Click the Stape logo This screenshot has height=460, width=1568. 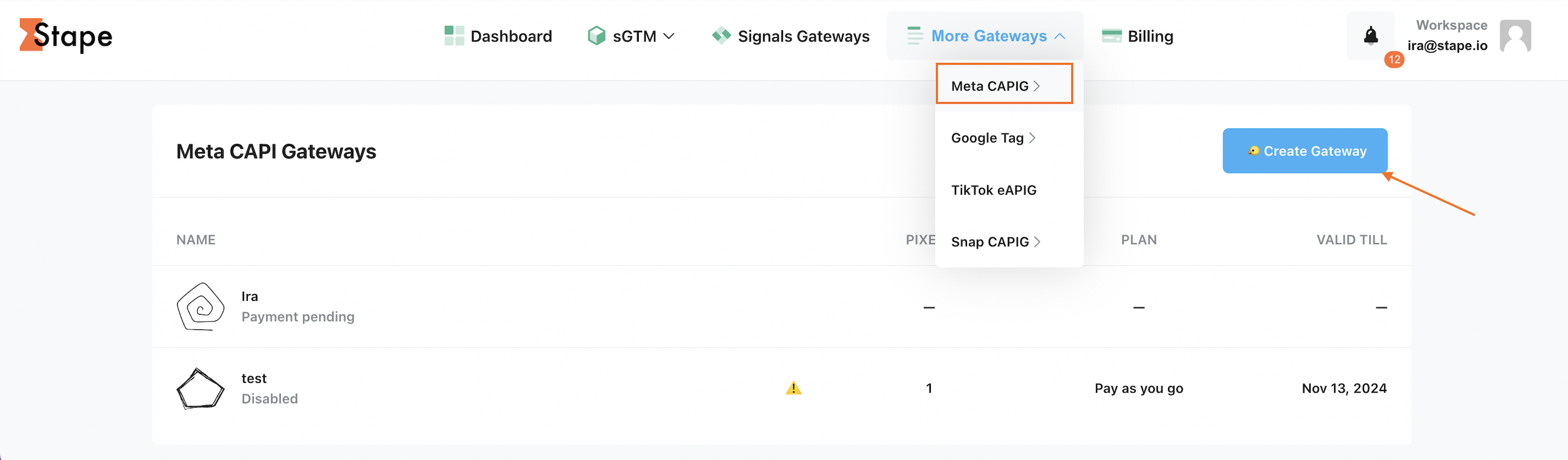coord(66,35)
